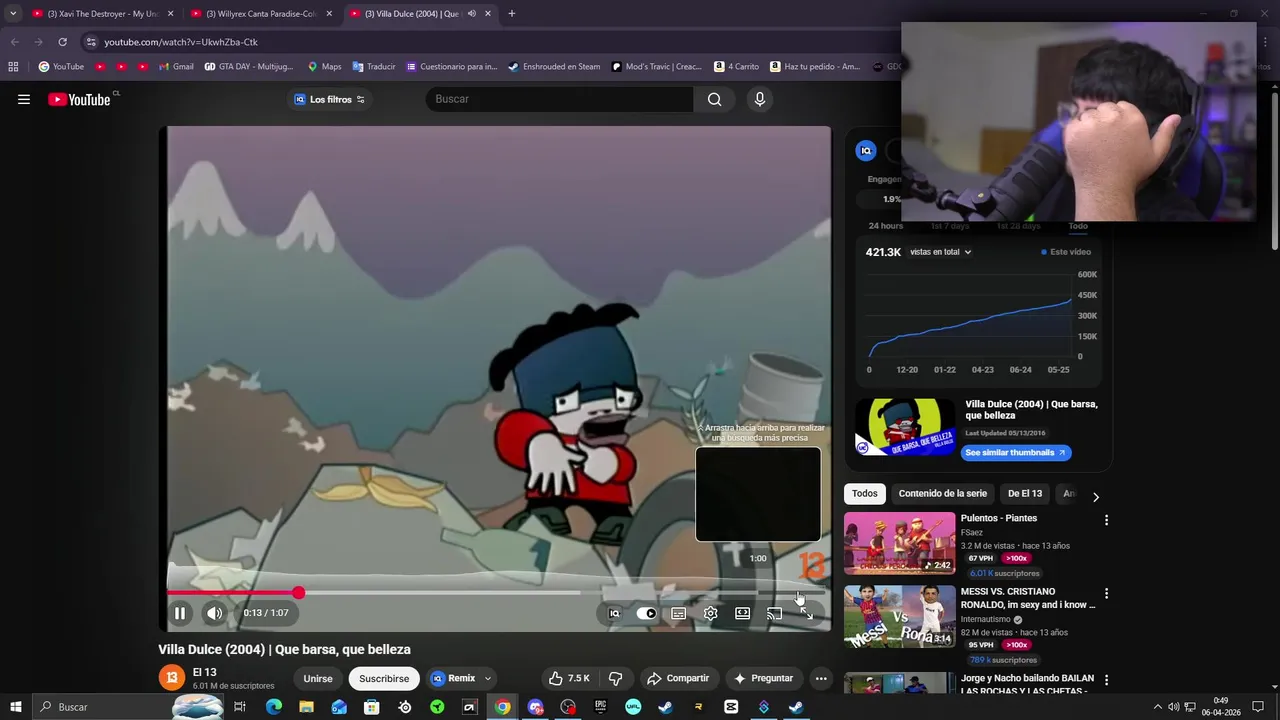Open options menu for Pulentos - Piantes
Viewport: 1280px width, 720px height.
[x=1106, y=520]
